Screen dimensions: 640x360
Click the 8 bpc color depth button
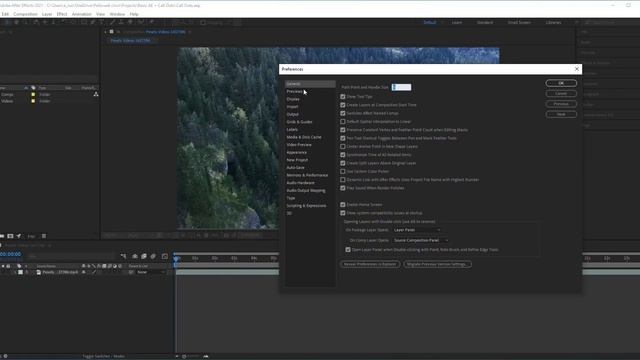coord(31,236)
